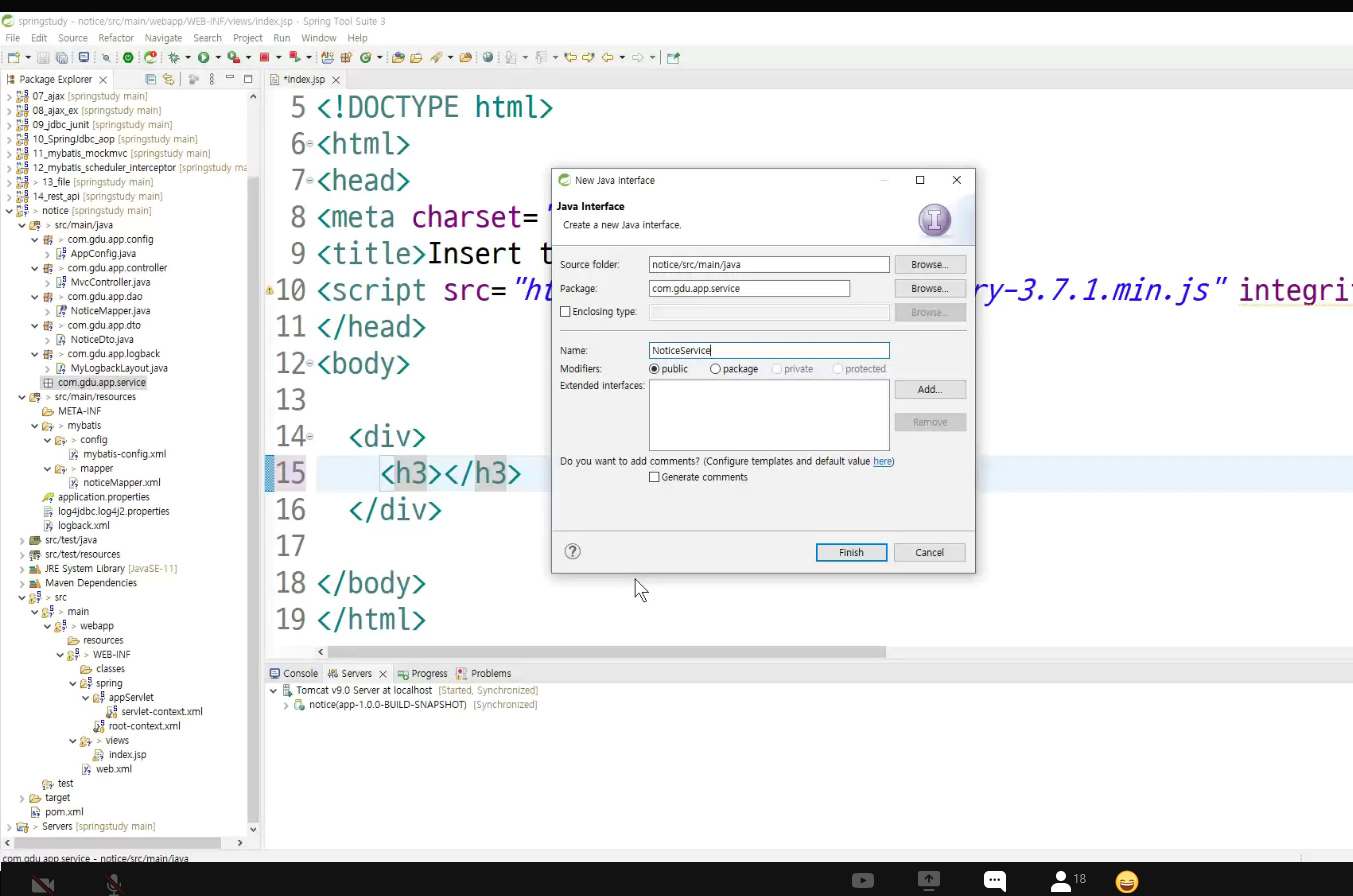The width and height of the screenshot is (1353, 896).
Task: Click the Save toolbar icon
Action: 43,58
